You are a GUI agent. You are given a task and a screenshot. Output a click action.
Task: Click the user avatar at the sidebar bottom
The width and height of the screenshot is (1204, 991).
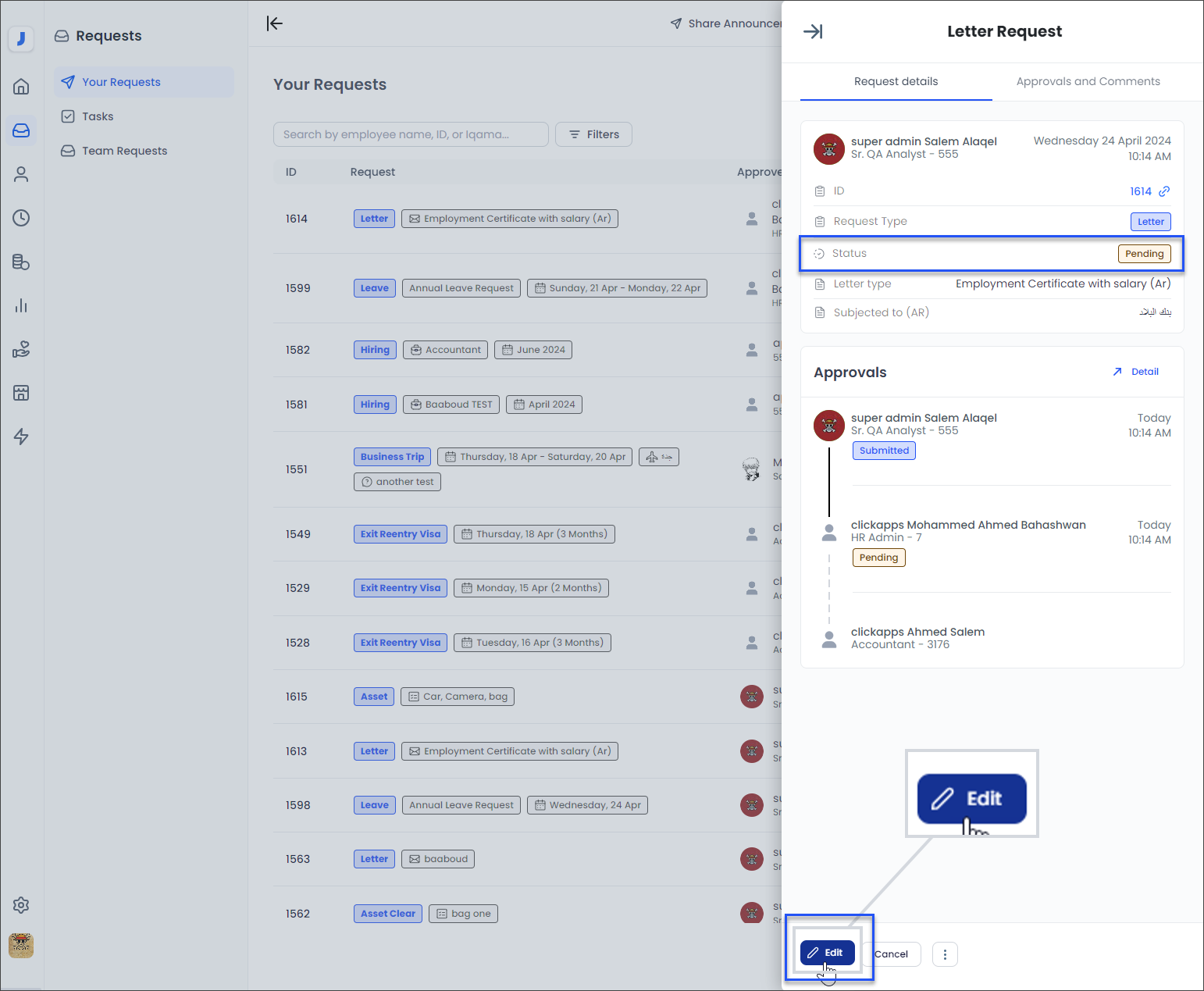tap(21, 946)
